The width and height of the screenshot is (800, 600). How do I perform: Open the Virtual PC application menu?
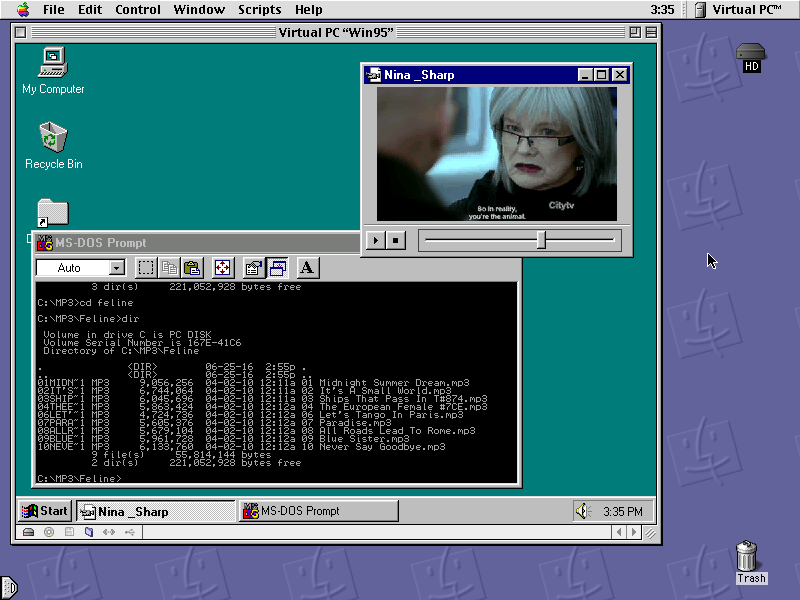[738, 9]
